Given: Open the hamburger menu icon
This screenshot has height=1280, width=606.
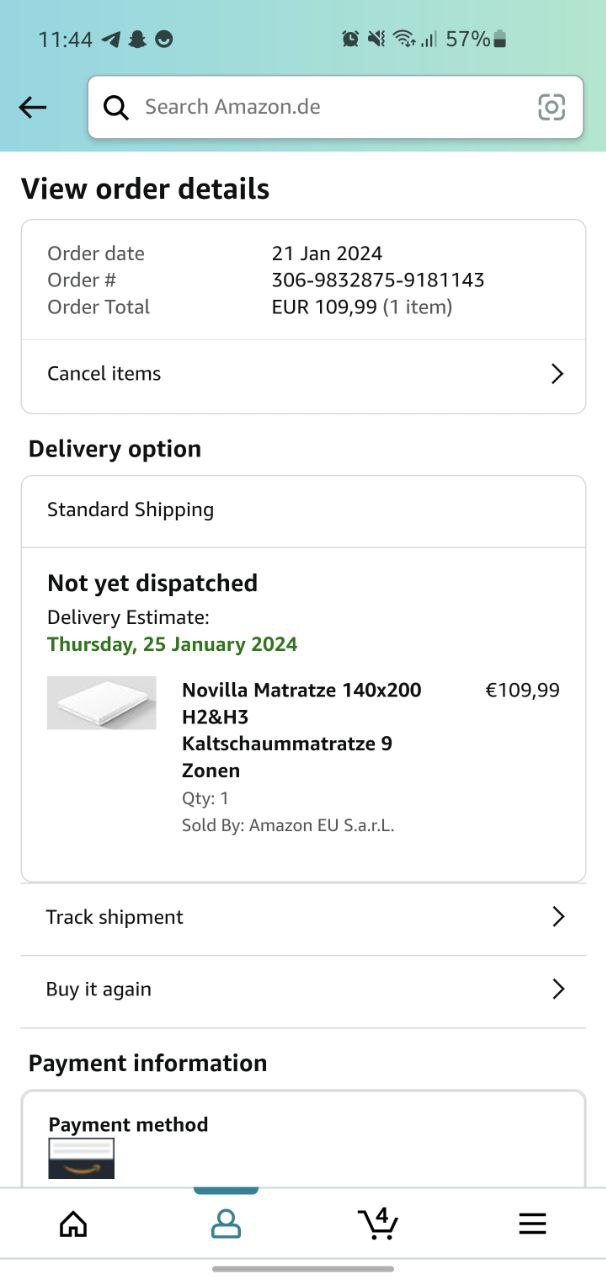Looking at the screenshot, I should (532, 1223).
